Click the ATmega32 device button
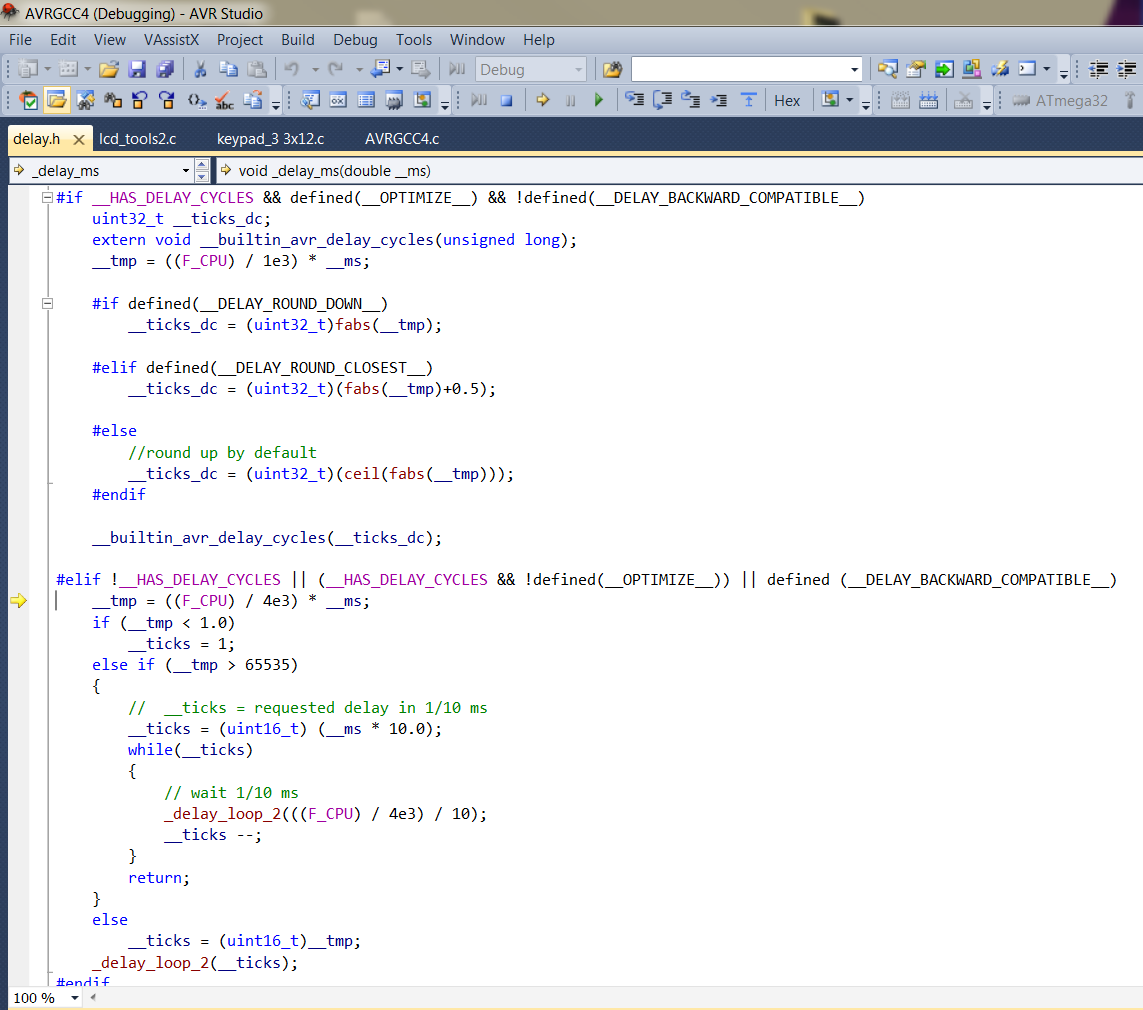Image resolution: width=1143 pixels, height=1010 pixels. (x=1060, y=101)
